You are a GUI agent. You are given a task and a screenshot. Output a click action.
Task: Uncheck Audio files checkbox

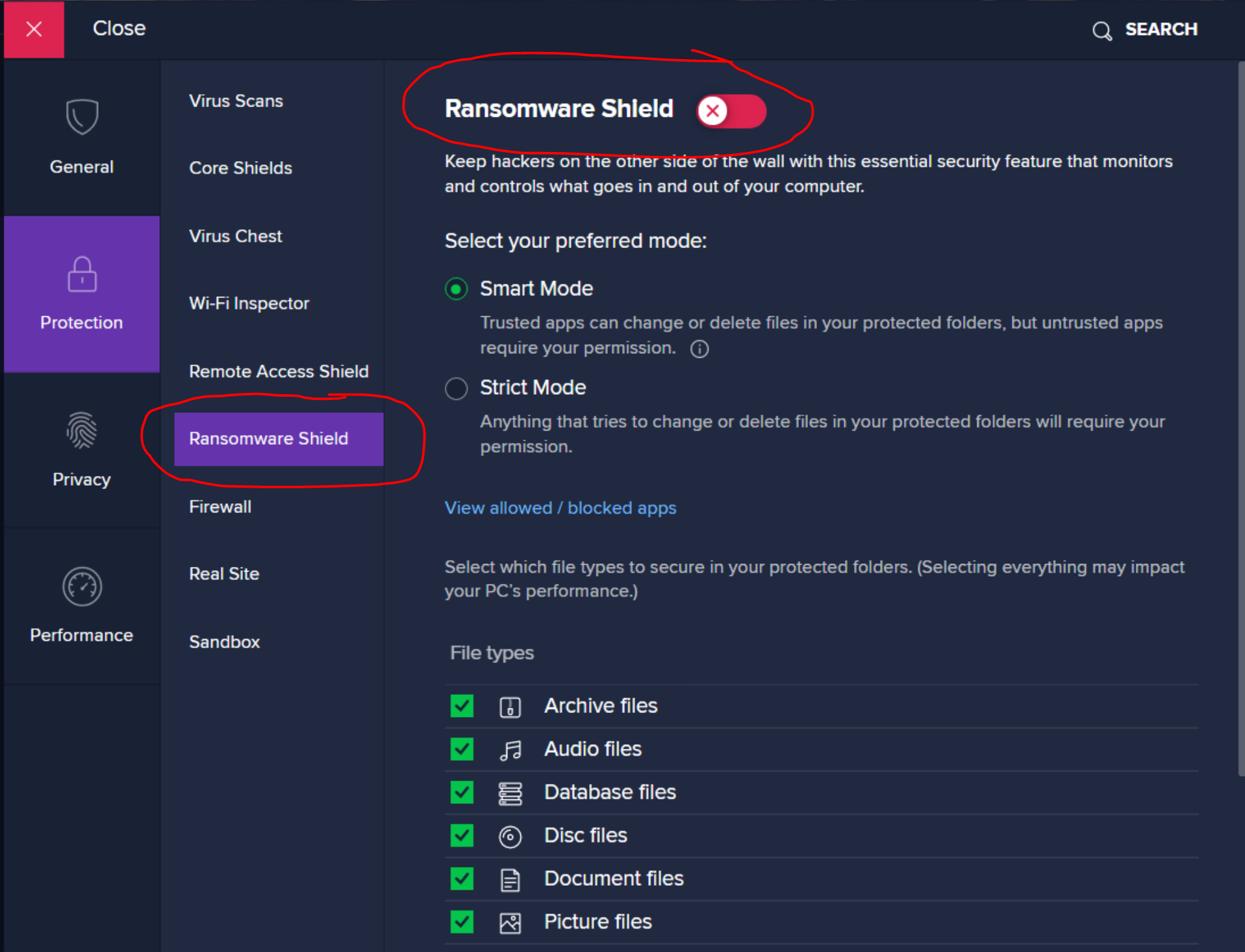click(462, 749)
